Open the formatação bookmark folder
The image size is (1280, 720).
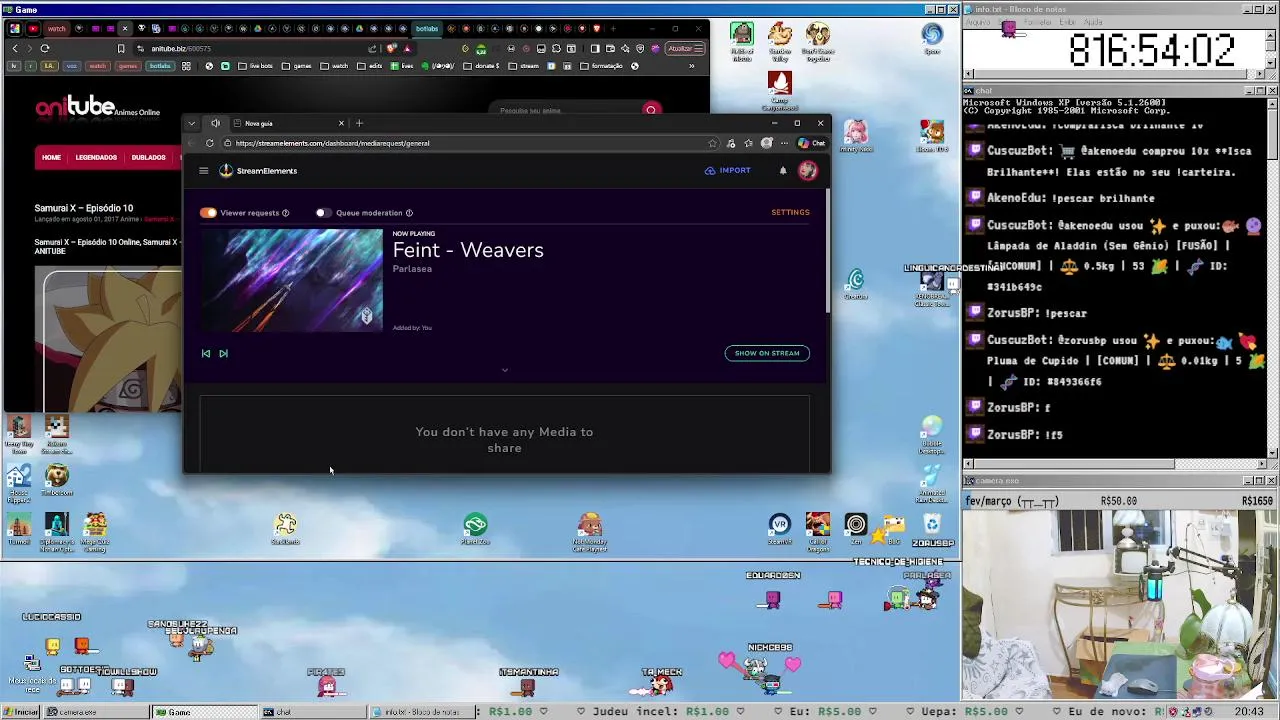tap(601, 66)
